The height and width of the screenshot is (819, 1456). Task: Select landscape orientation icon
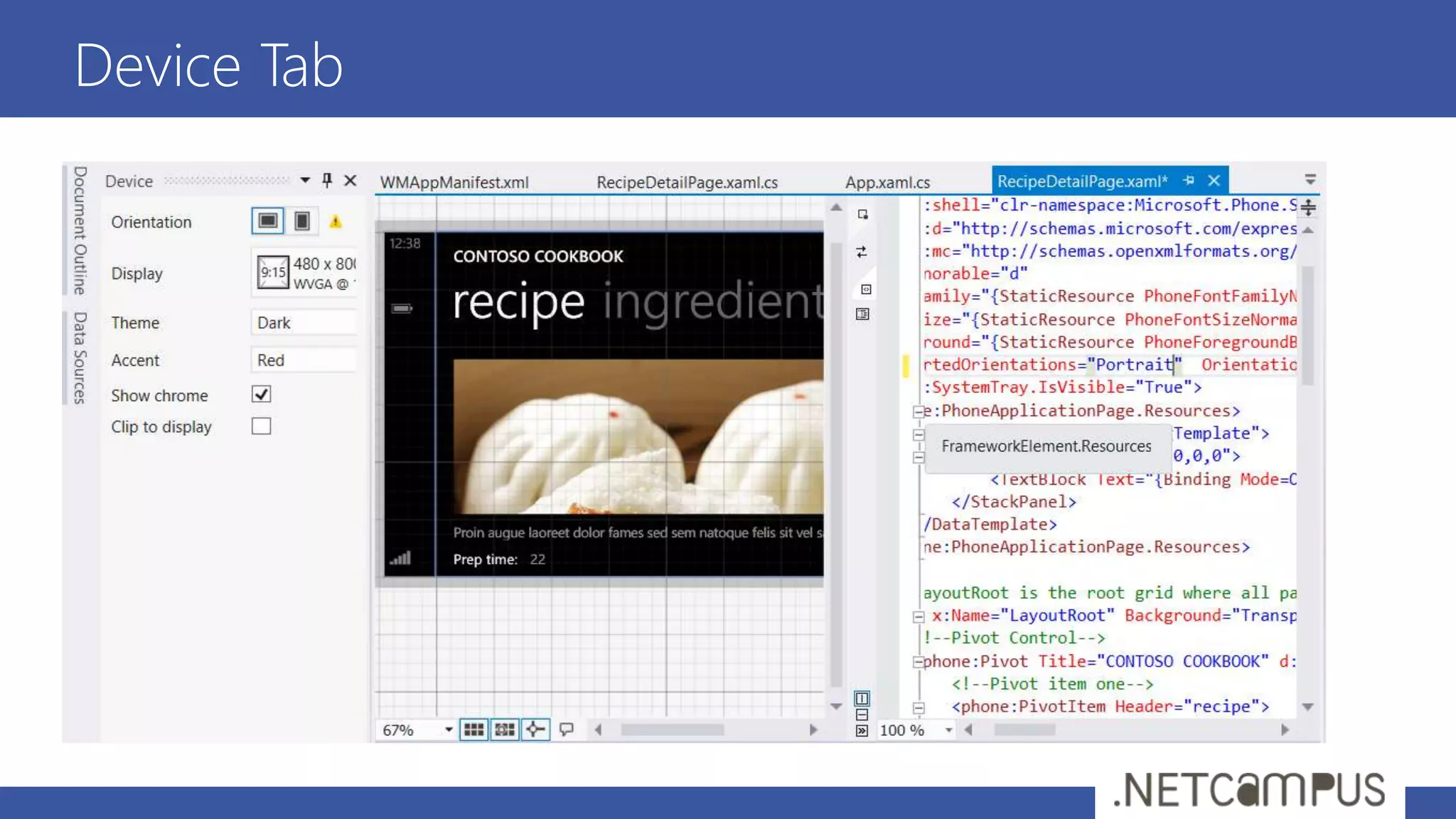[267, 221]
